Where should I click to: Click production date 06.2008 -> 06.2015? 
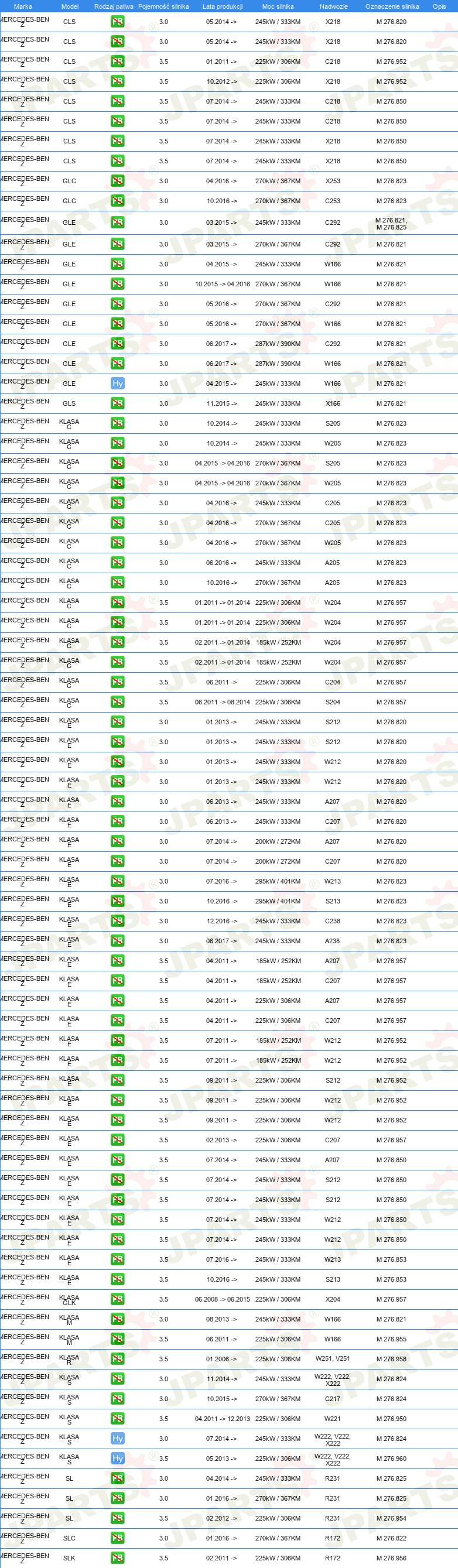pos(223,1300)
